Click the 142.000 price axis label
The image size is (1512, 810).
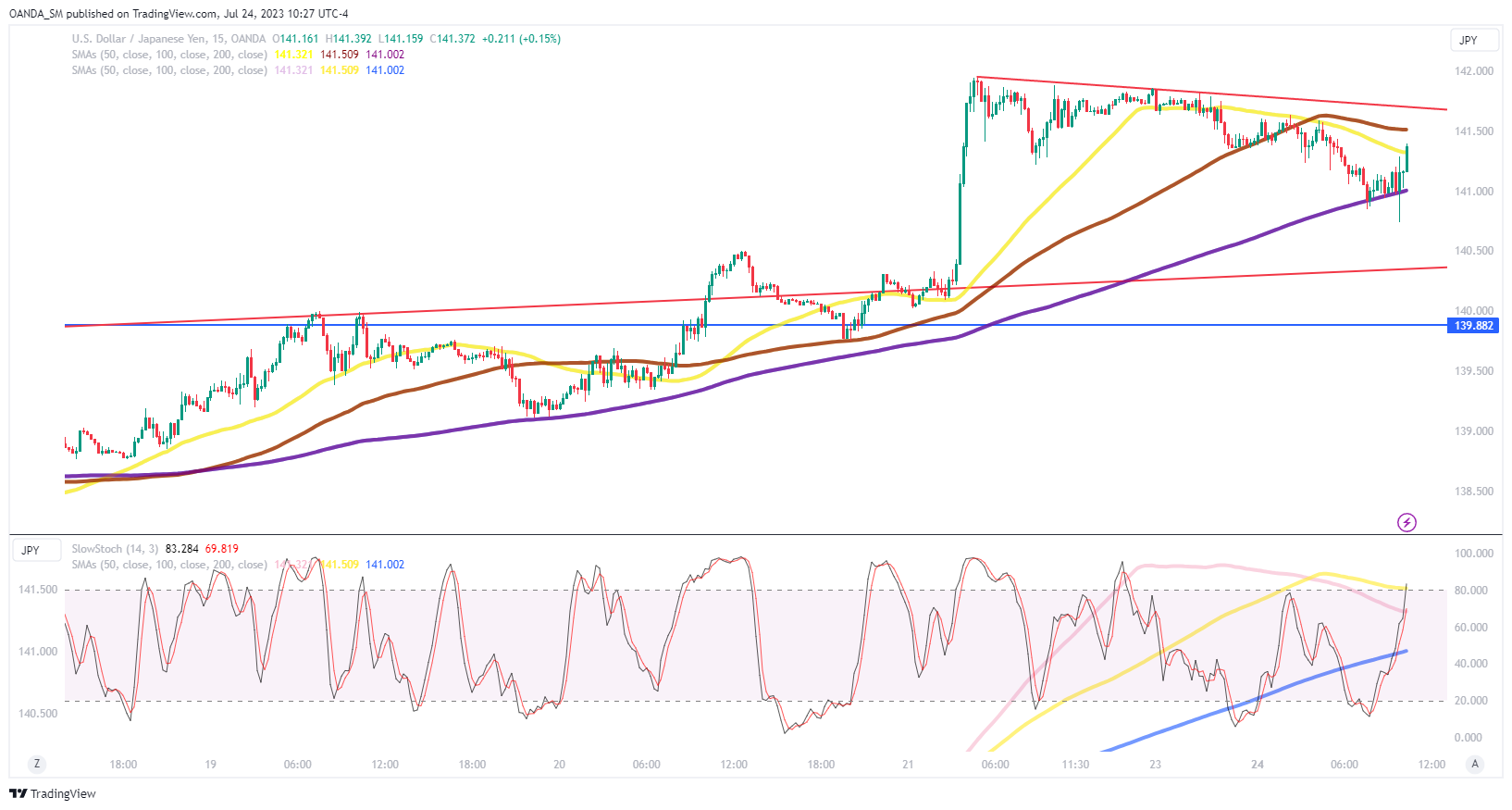point(1474,71)
